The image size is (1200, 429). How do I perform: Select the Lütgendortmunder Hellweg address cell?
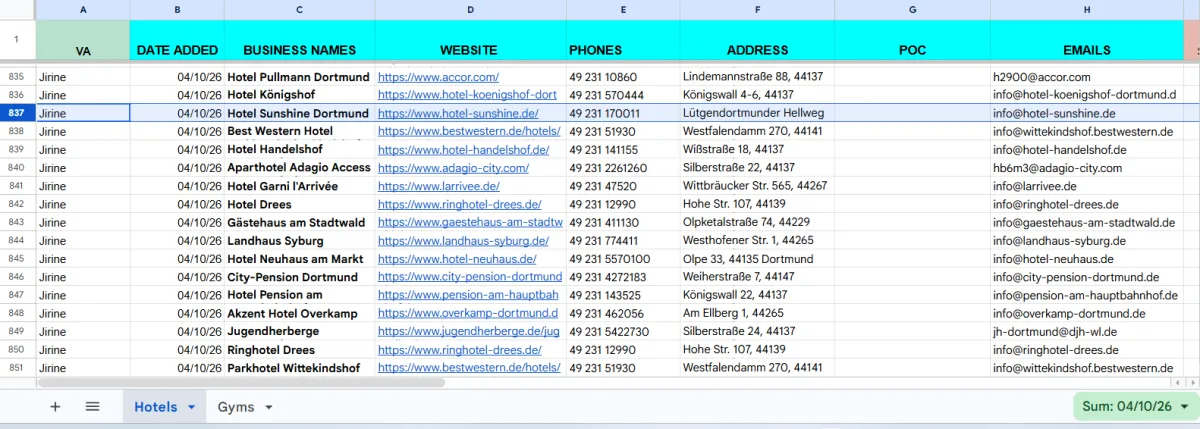click(x=757, y=113)
